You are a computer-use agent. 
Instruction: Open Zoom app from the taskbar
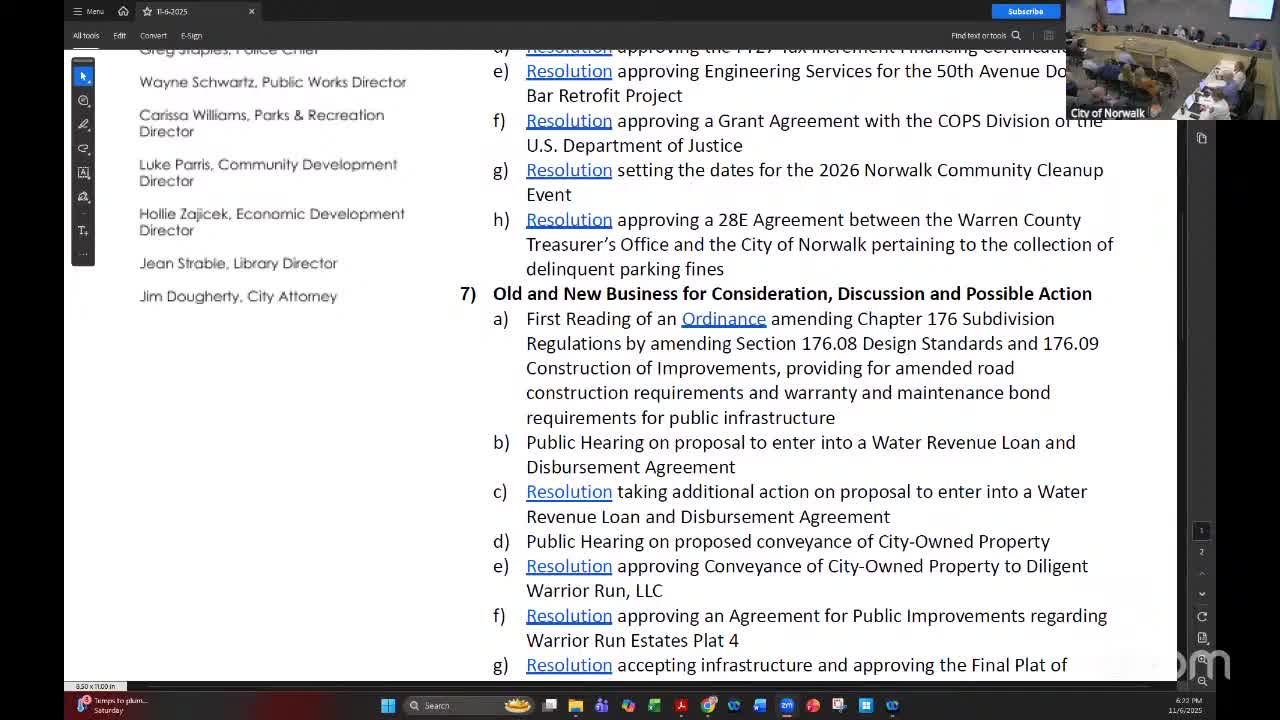(x=787, y=706)
